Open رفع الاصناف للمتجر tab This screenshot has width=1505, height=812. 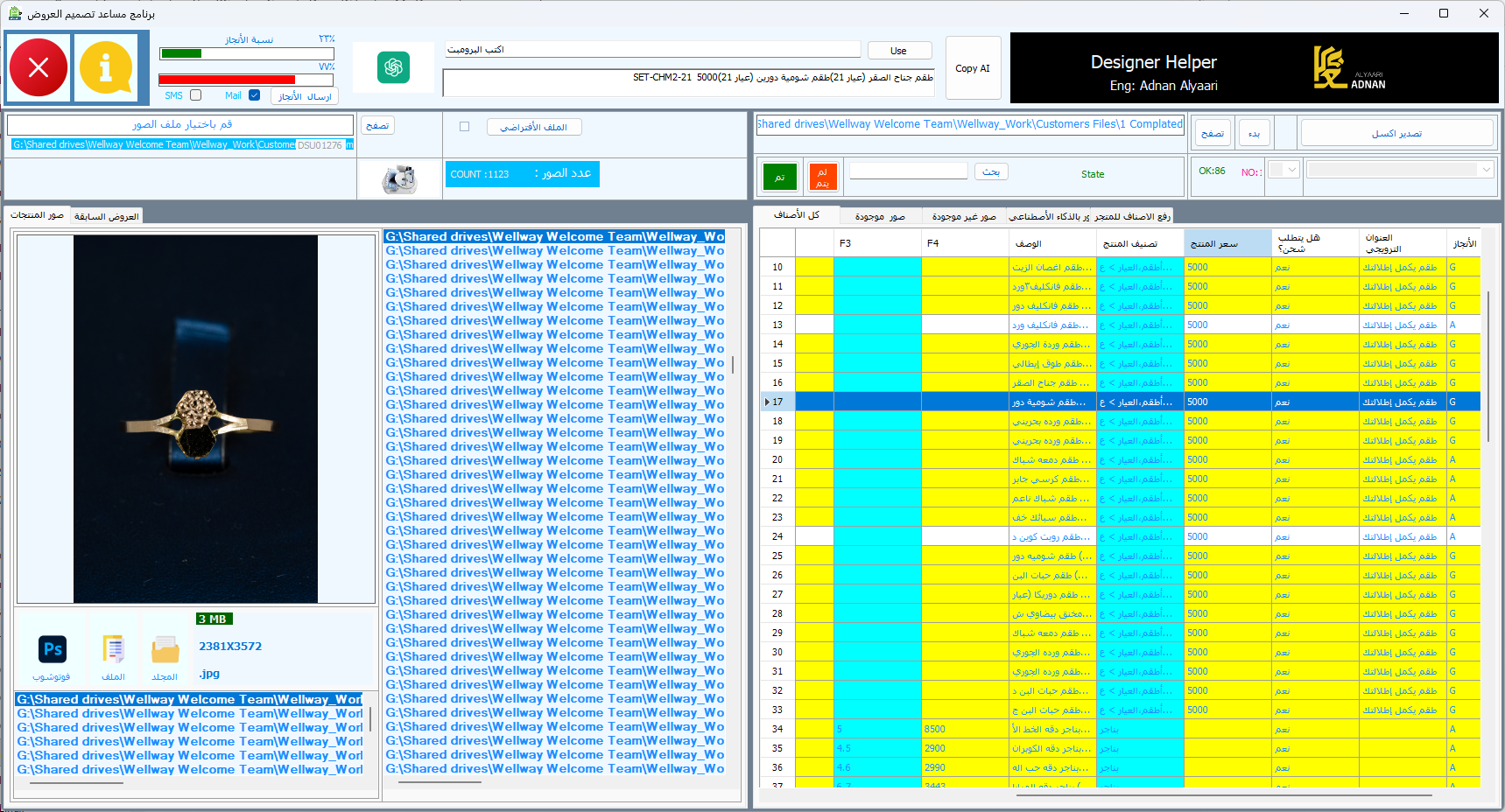coord(1132,216)
